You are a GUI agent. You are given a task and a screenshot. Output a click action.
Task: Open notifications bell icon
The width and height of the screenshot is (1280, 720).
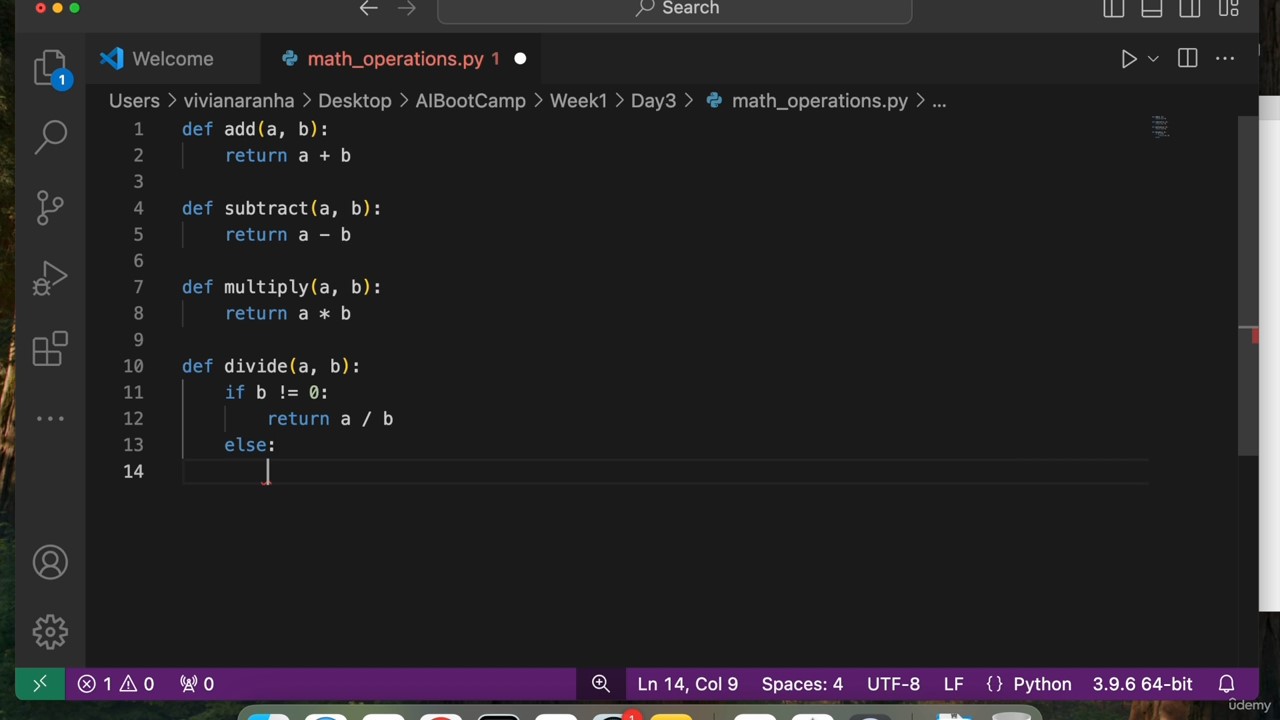[1226, 684]
